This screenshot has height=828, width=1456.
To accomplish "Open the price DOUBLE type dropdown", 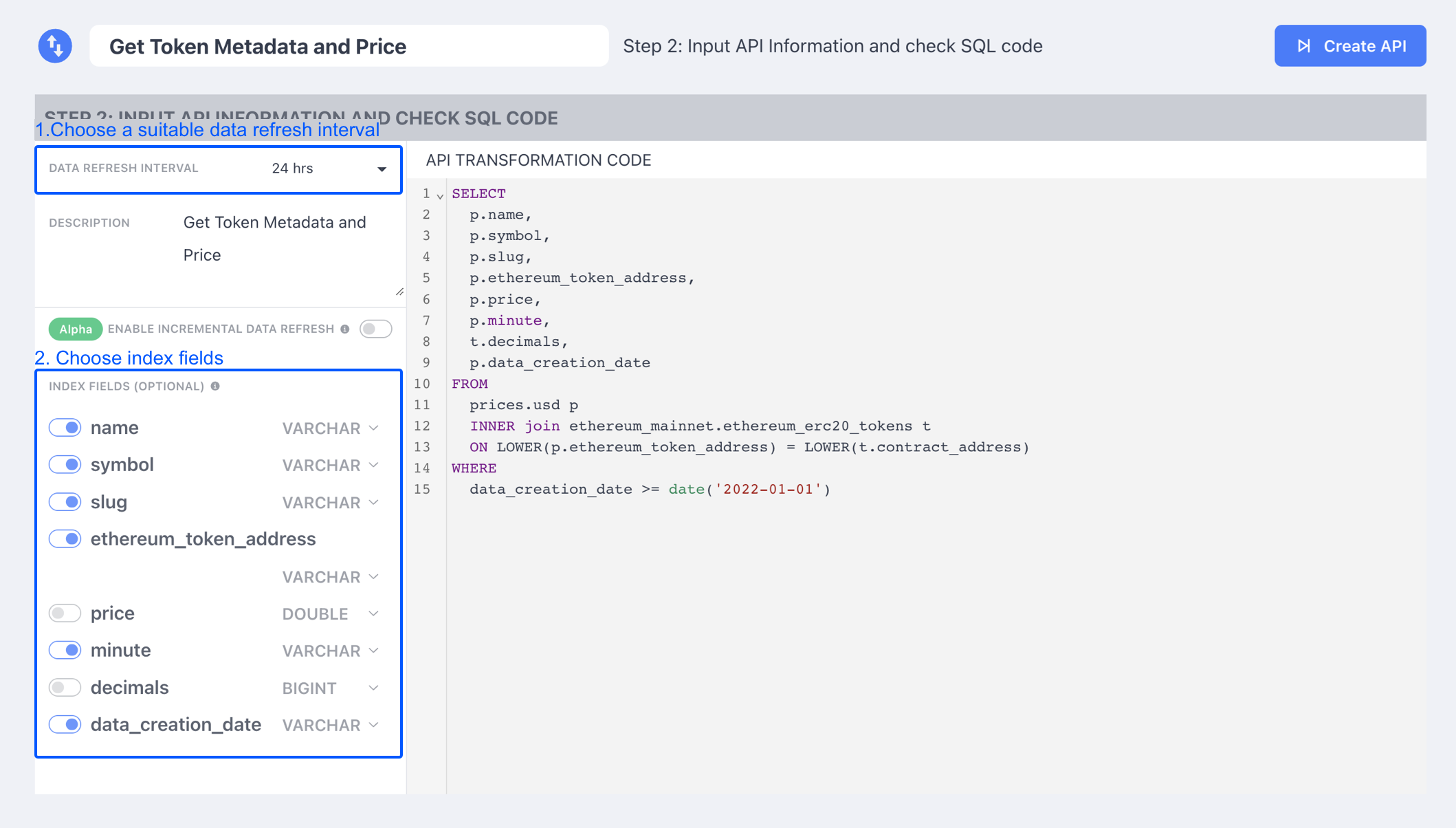I will click(330, 613).
